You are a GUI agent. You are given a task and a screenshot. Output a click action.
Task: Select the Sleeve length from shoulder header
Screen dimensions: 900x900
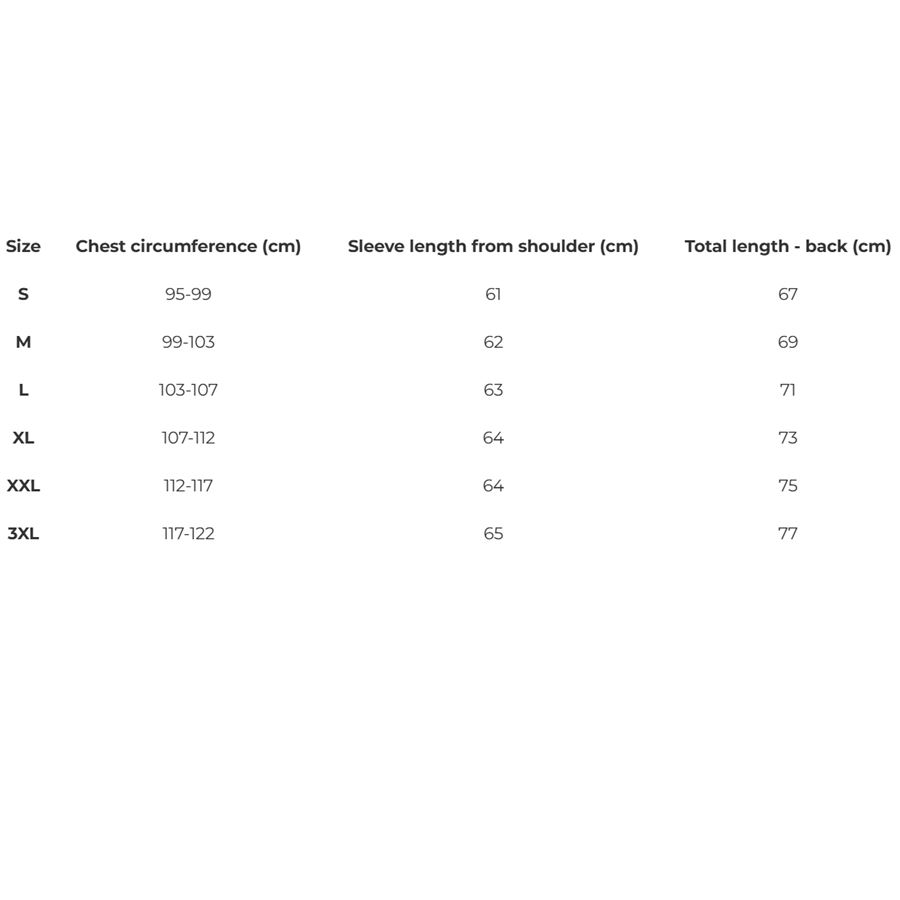pyautogui.click(x=493, y=246)
